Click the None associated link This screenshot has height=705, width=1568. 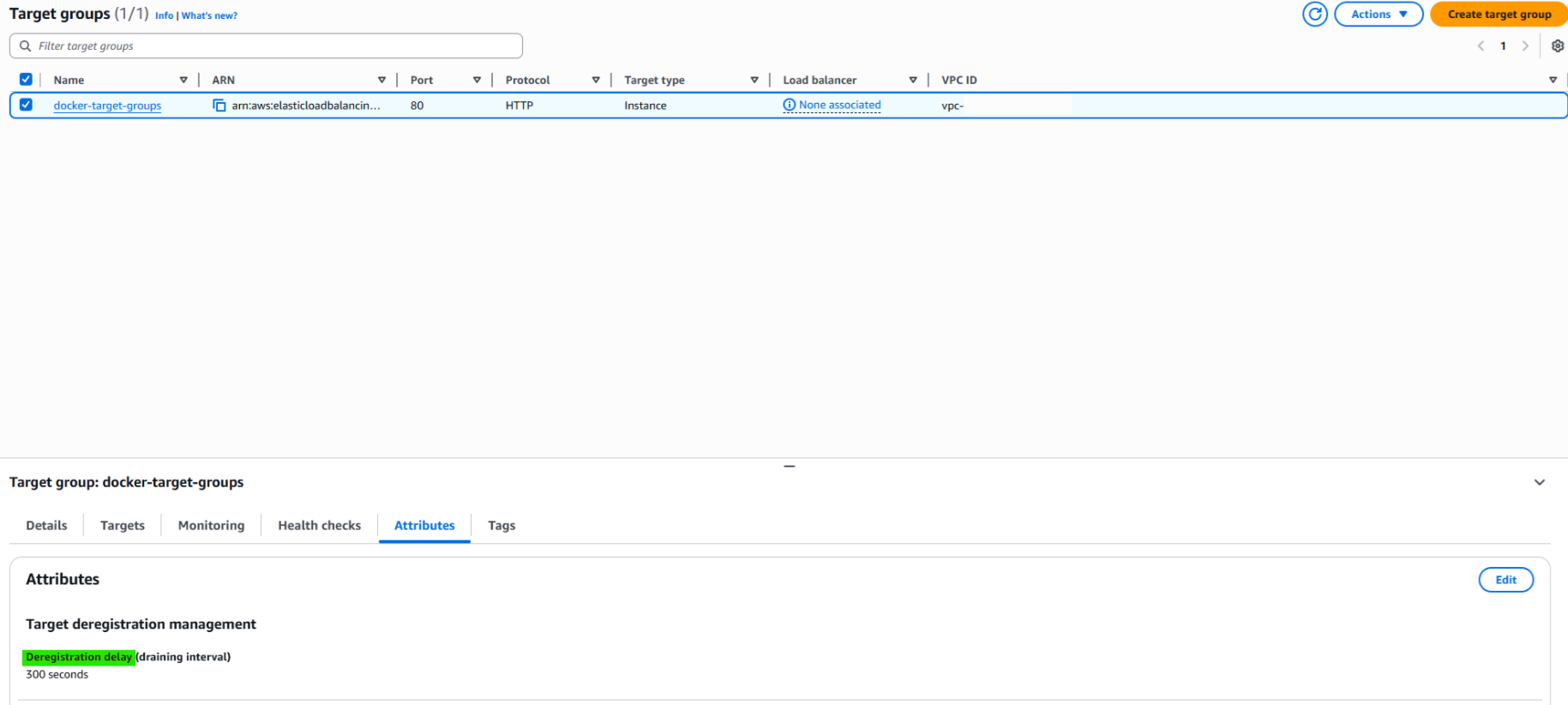click(x=839, y=105)
